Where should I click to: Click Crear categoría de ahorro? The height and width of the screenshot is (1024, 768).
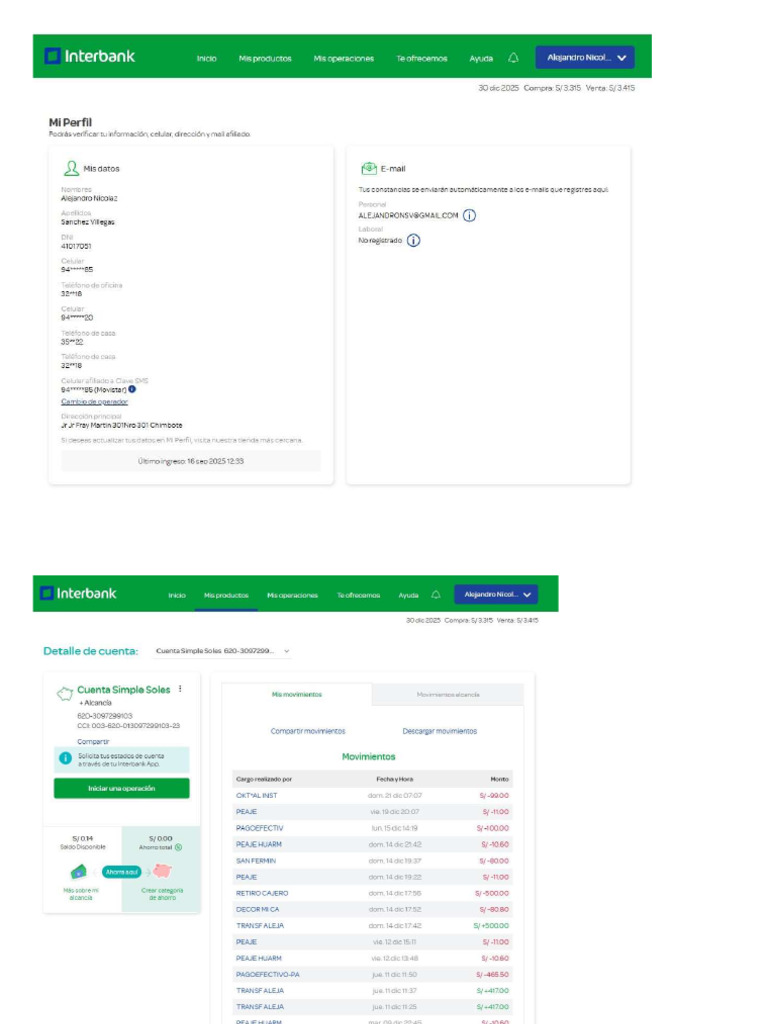[x=162, y=894]
